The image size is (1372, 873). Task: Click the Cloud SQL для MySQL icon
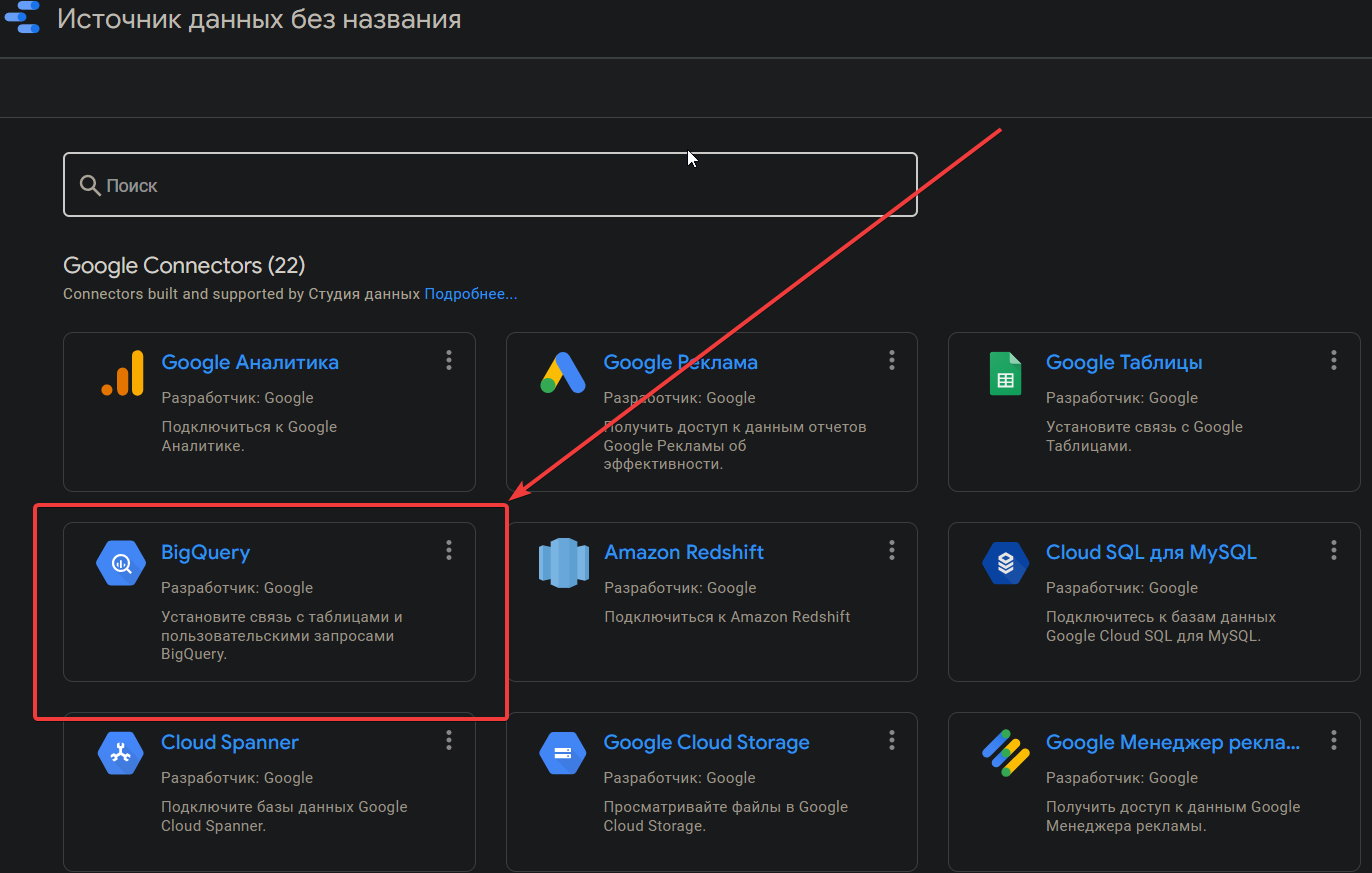pyautogui.click(x=1006, y=563)
